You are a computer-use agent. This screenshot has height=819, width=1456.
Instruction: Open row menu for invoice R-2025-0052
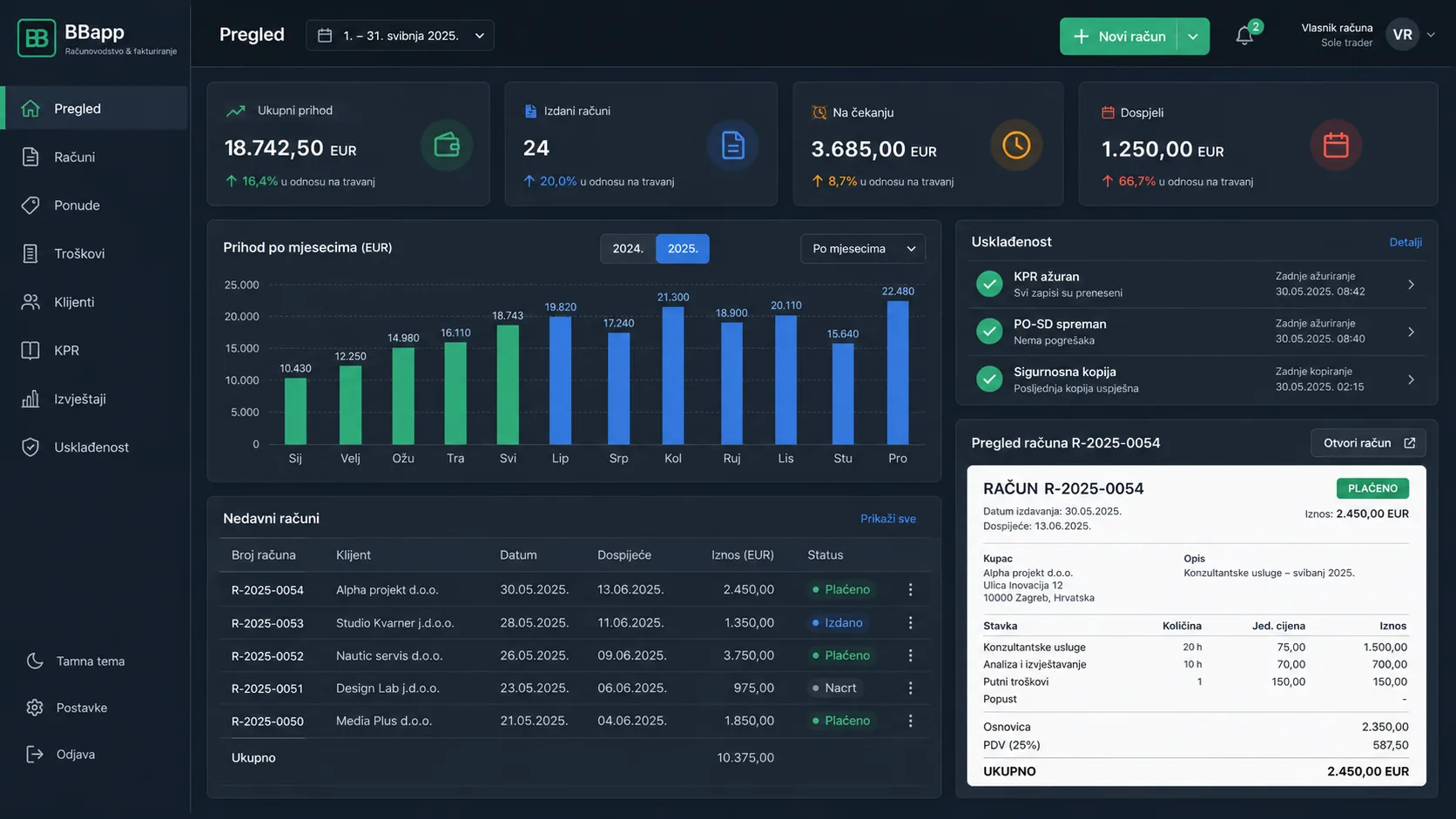(911, 655)
